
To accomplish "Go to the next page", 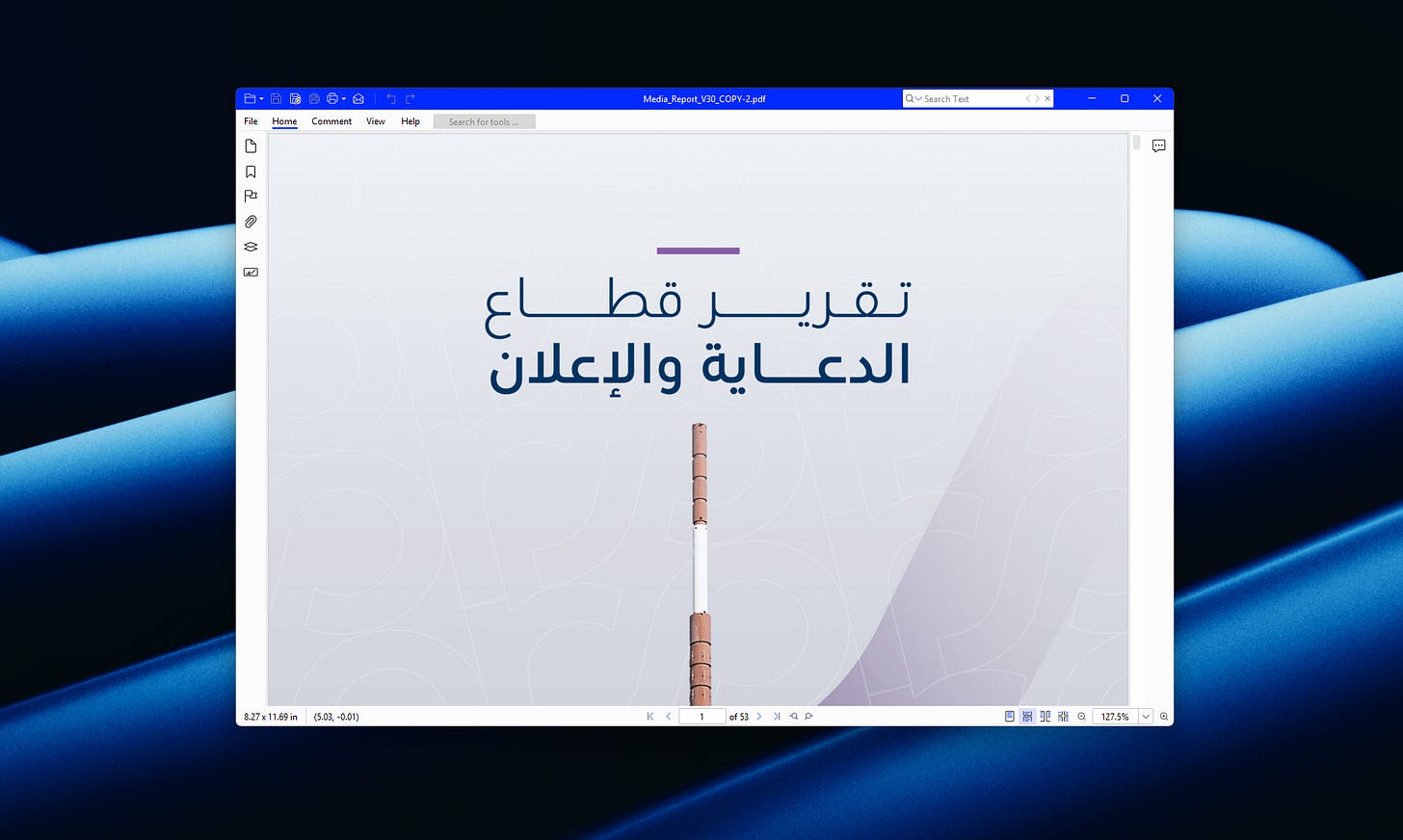I will click(x=758, y=717).
